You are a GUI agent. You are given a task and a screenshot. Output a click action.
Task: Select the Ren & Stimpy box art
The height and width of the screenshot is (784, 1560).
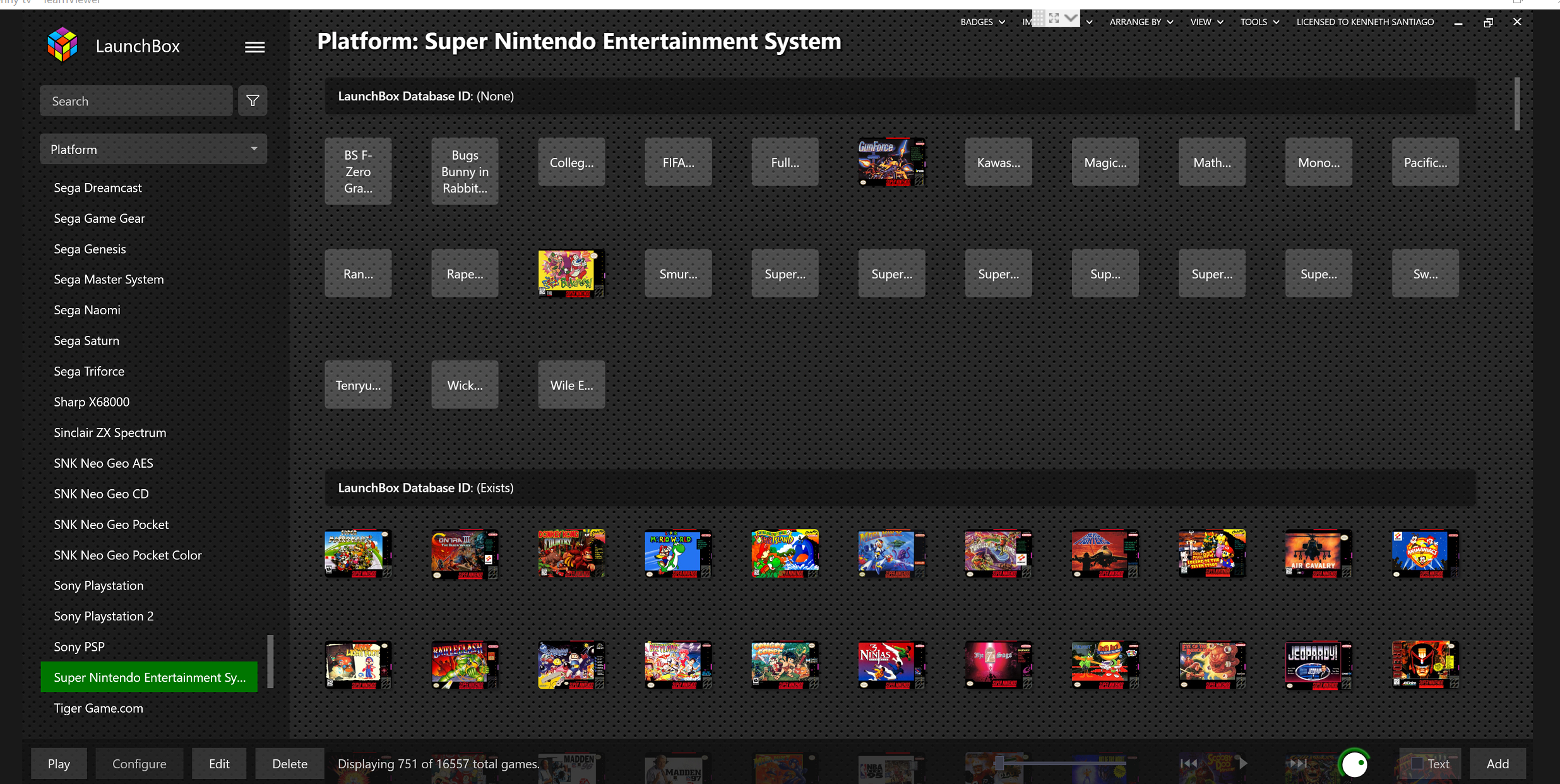(571, 273)
